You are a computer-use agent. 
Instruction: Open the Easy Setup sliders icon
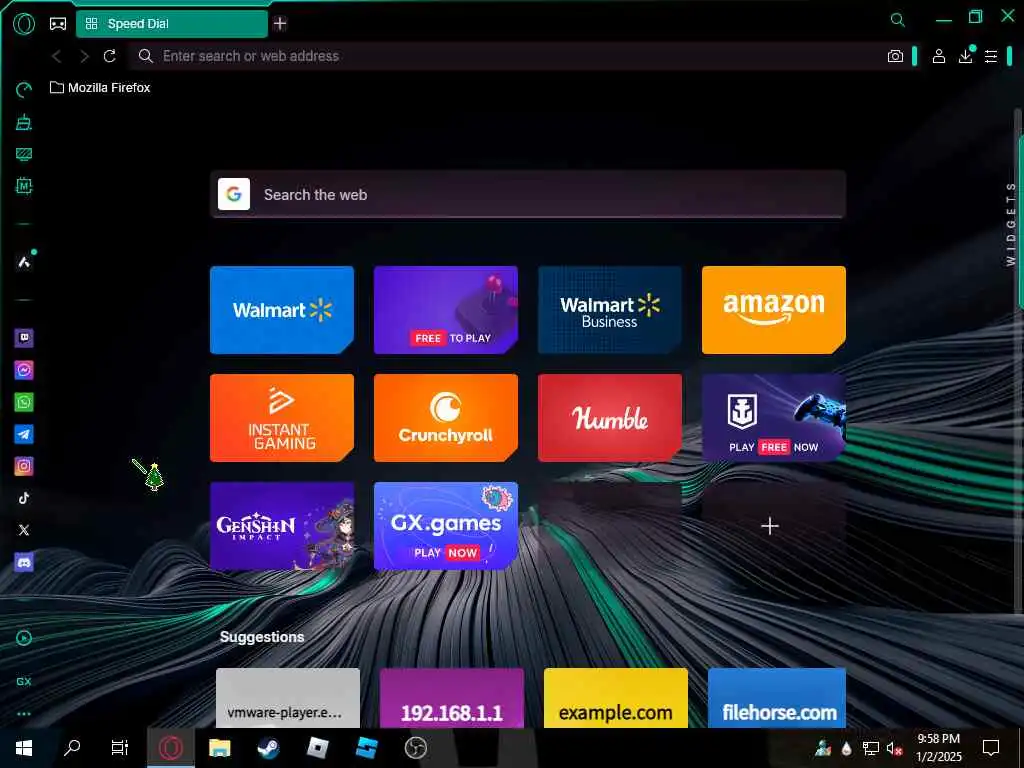point(991,56)
